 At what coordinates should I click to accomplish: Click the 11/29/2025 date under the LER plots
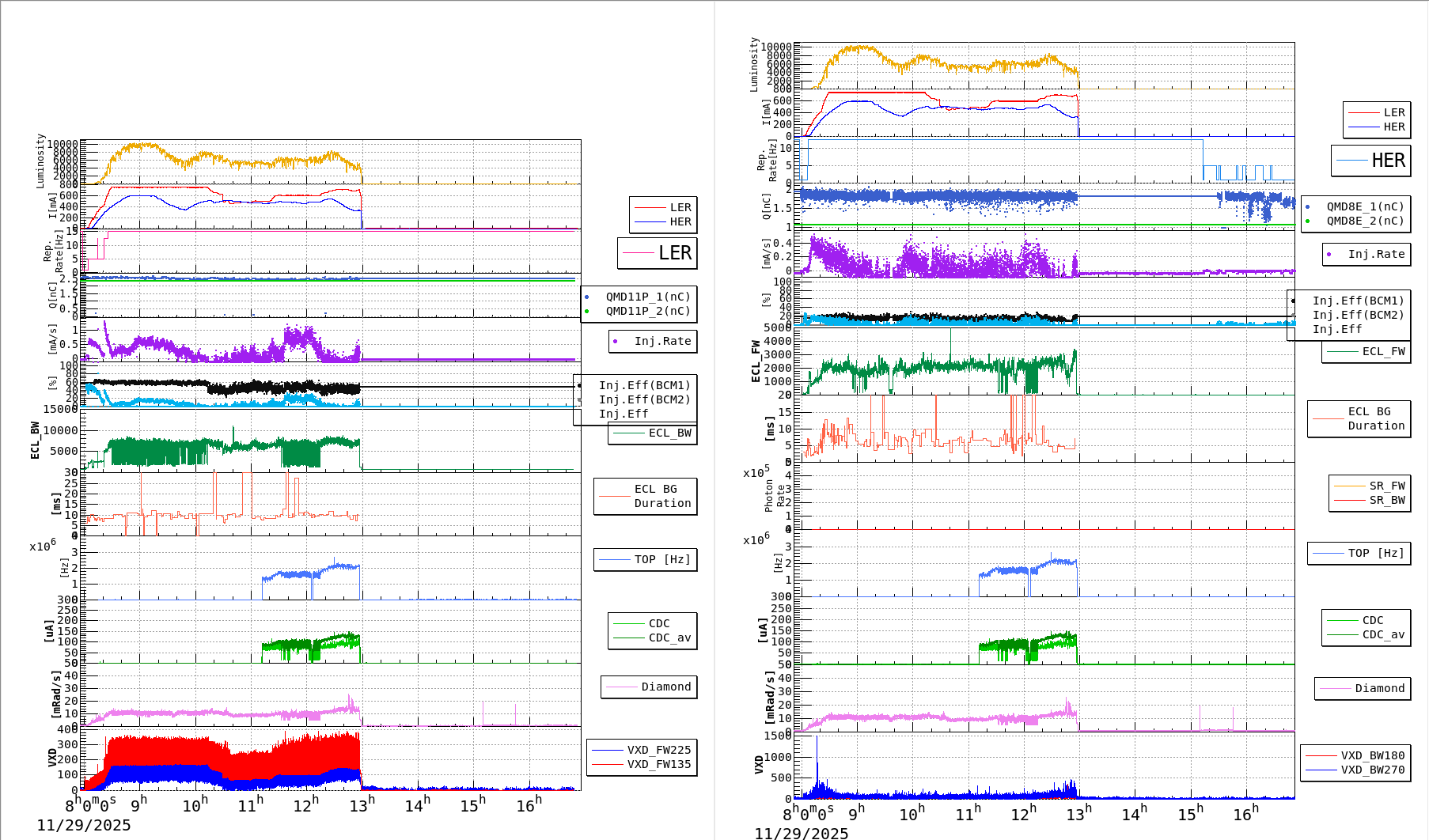tap(84, 825)
